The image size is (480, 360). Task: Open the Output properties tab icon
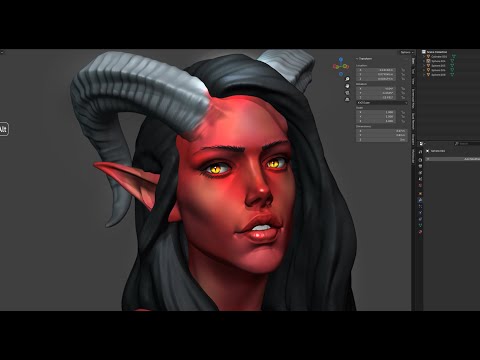coord(420,166)
